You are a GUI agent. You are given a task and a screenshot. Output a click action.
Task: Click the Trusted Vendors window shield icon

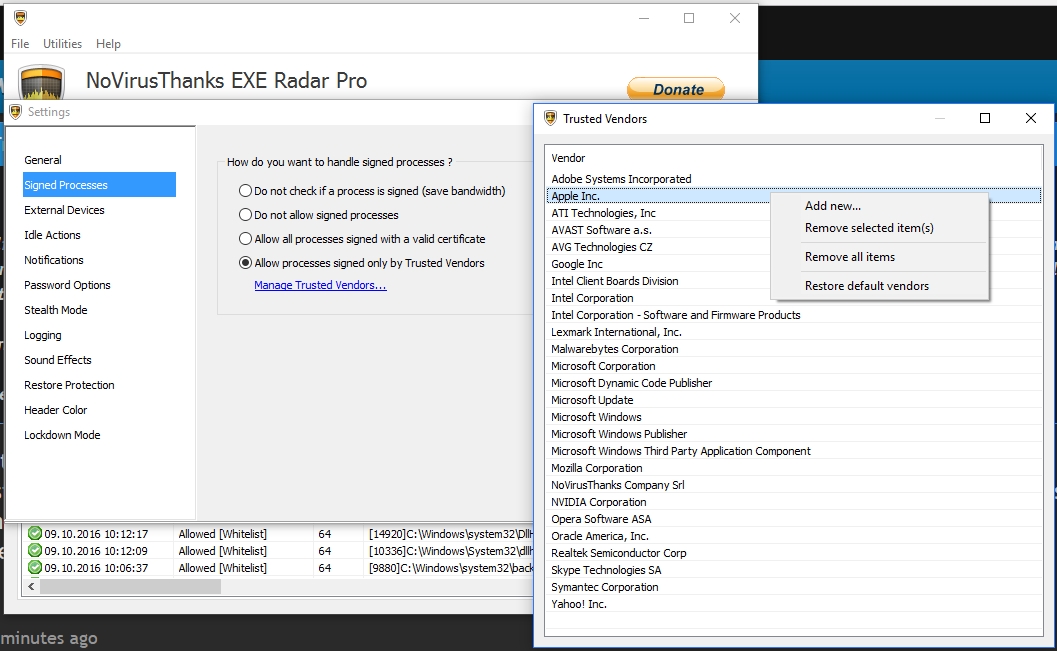click(551, 119)
